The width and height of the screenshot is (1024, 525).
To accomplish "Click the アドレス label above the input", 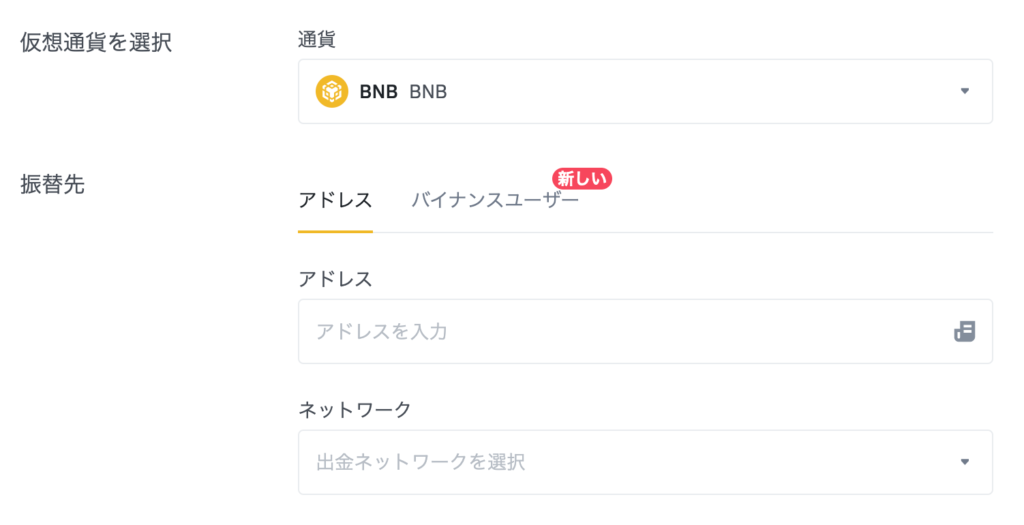I will point(335,279).
